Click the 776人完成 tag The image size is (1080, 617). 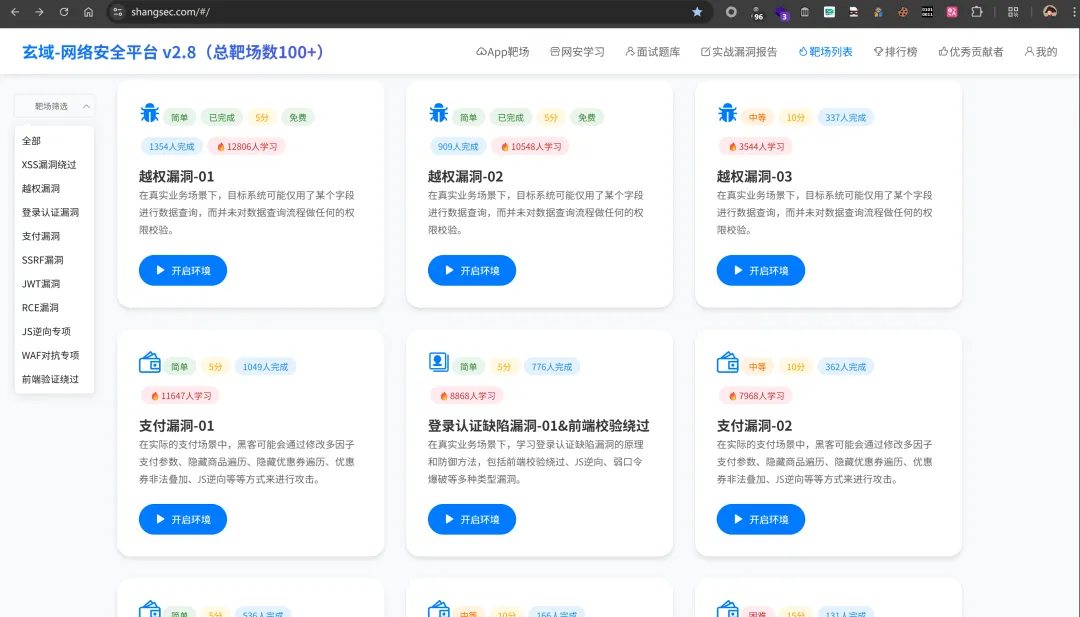[x=552, y=367]
